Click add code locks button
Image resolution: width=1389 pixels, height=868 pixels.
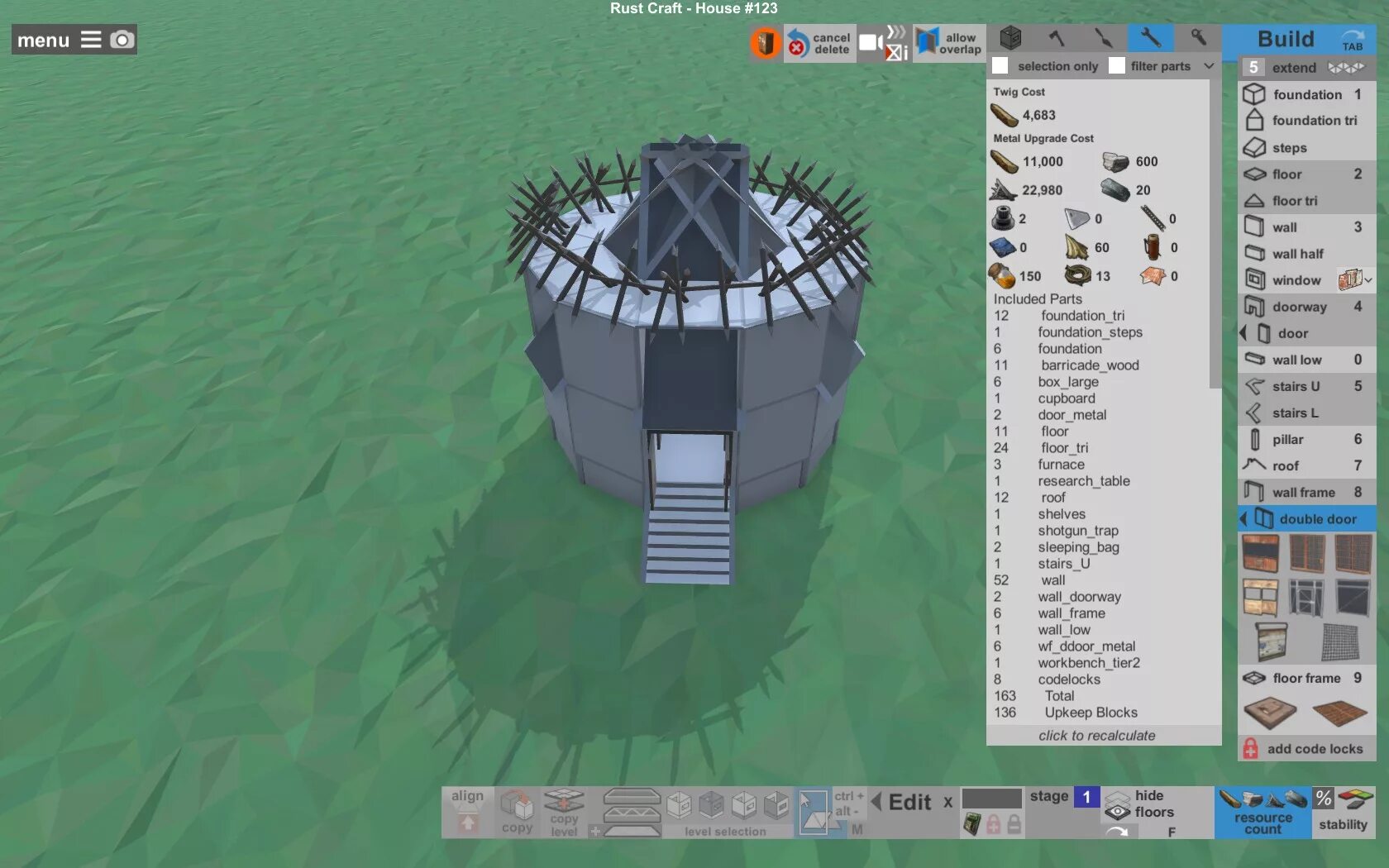(1306, 749)
